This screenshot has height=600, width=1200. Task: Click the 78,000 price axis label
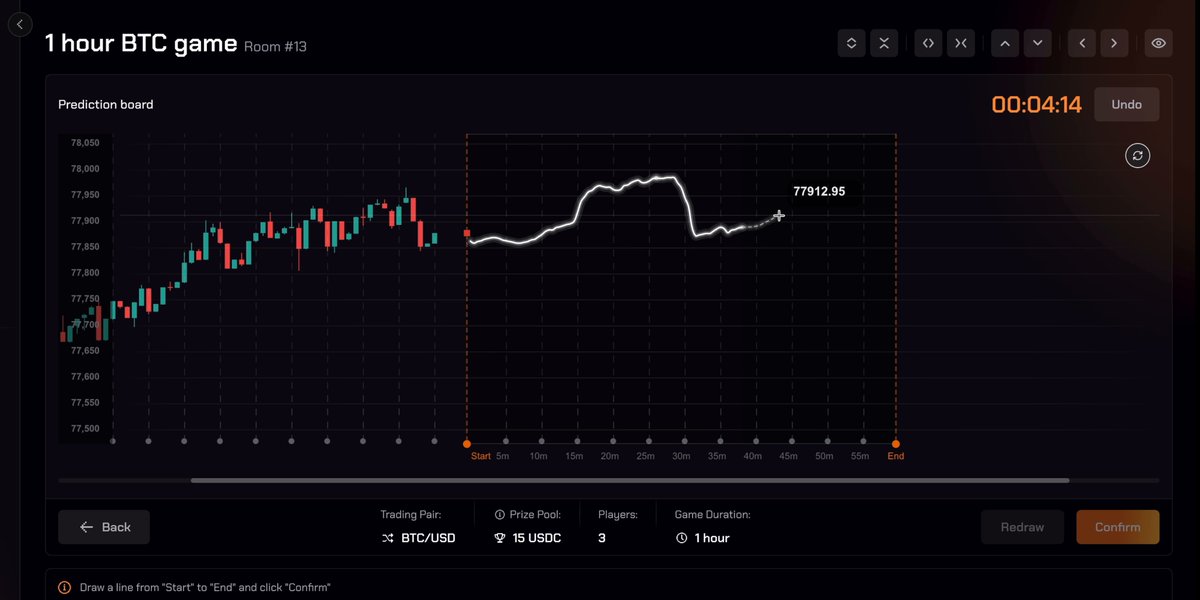coord(84,169)
